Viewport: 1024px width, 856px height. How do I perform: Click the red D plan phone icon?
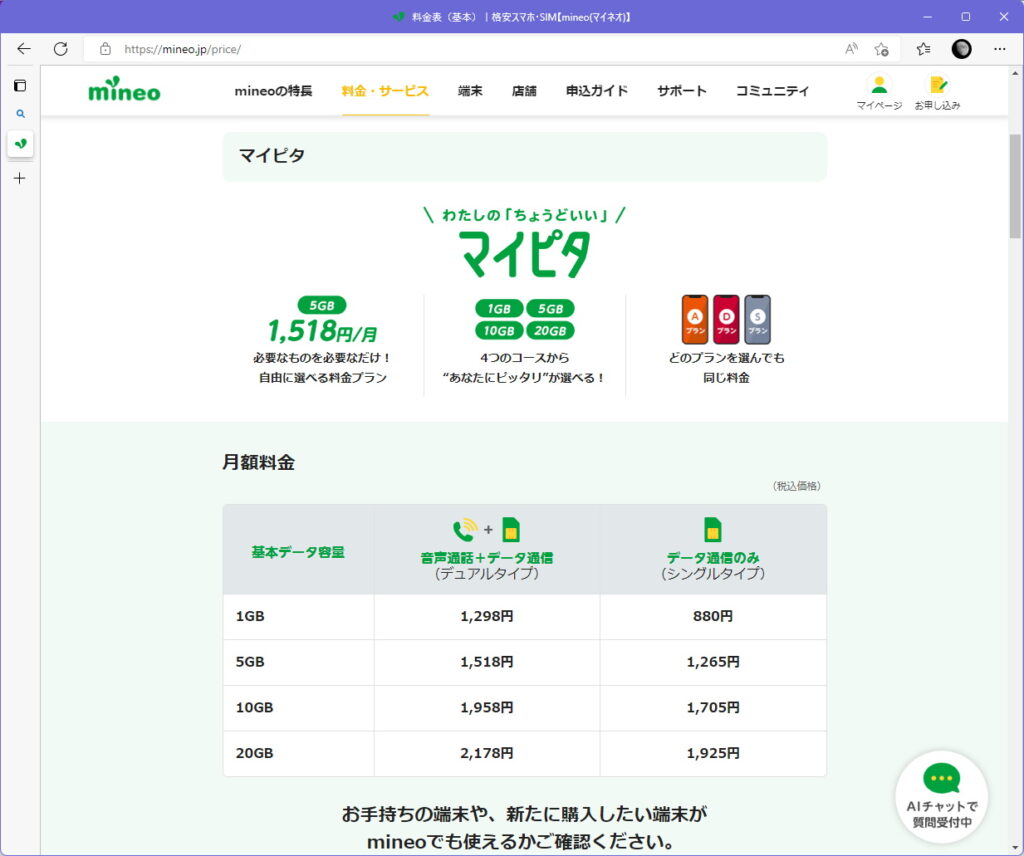tap(726, 319)
